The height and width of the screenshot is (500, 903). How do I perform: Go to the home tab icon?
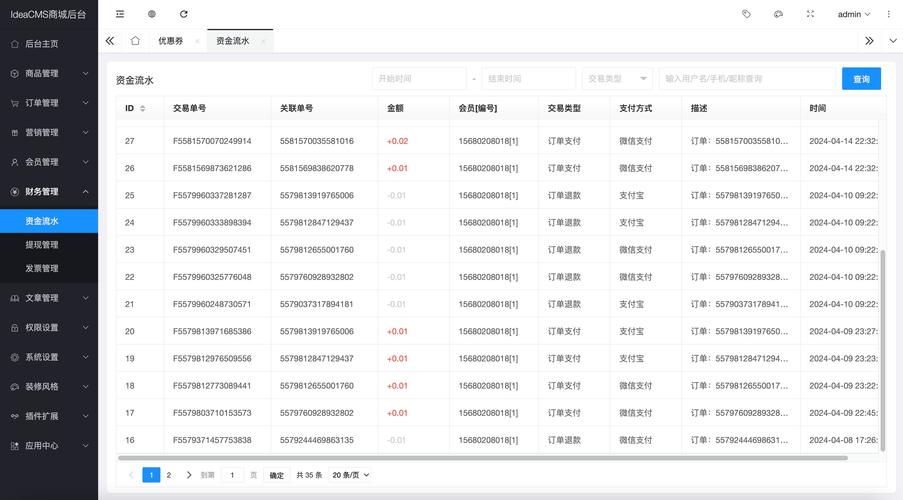point(135,41)
